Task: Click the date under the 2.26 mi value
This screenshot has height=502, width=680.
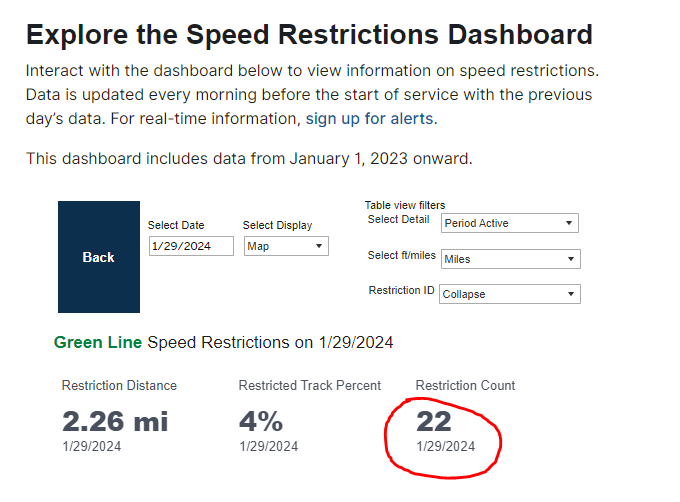Action: tap(91, 447)
